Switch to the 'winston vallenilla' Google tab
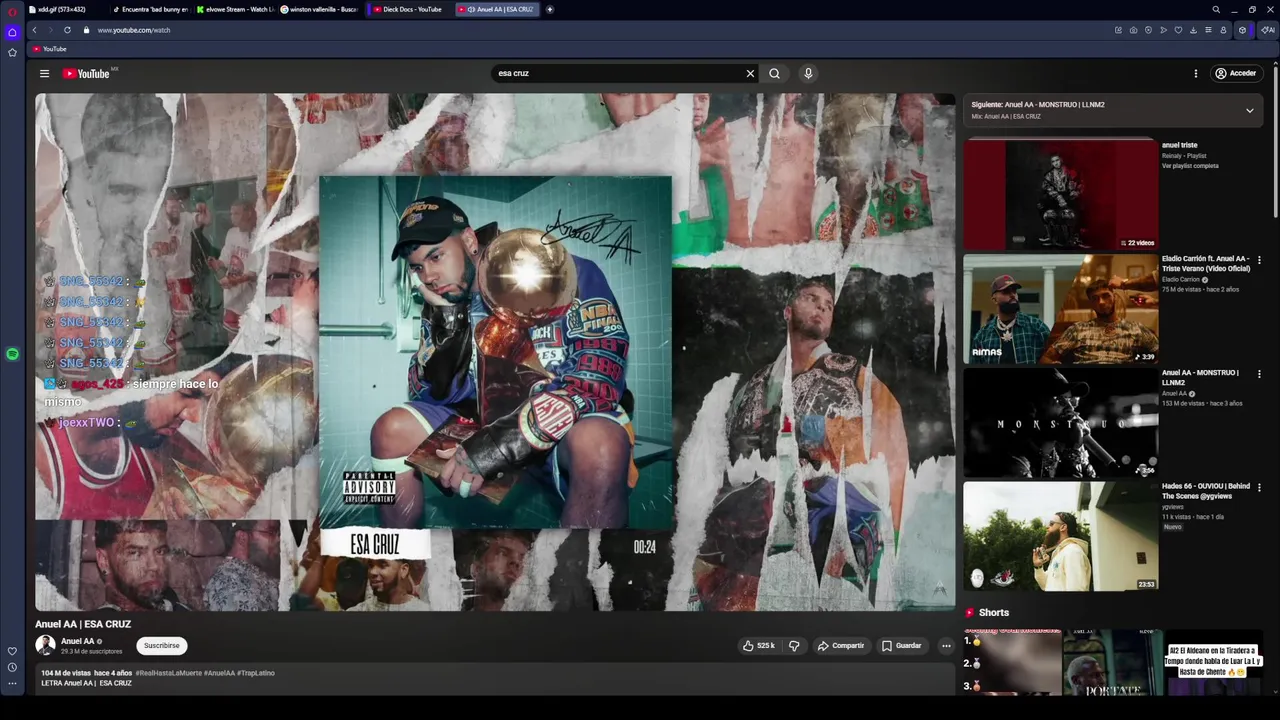 click(x=320, y=9)
